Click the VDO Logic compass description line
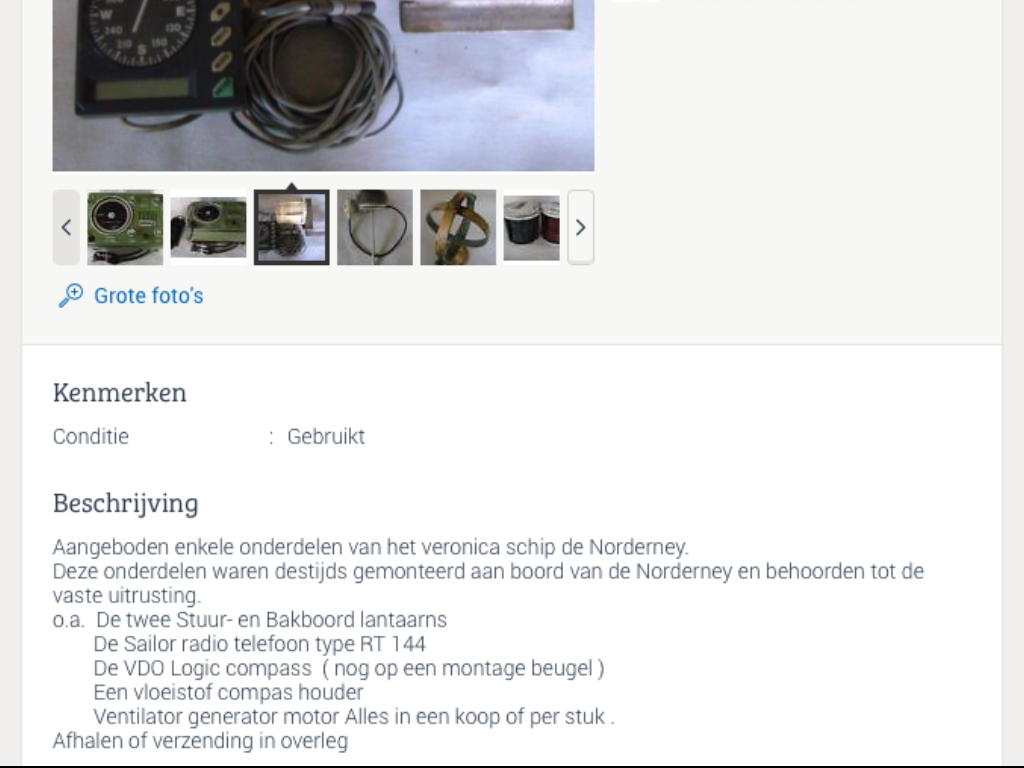The image size is (1024, 768). [x=349, y=668]
